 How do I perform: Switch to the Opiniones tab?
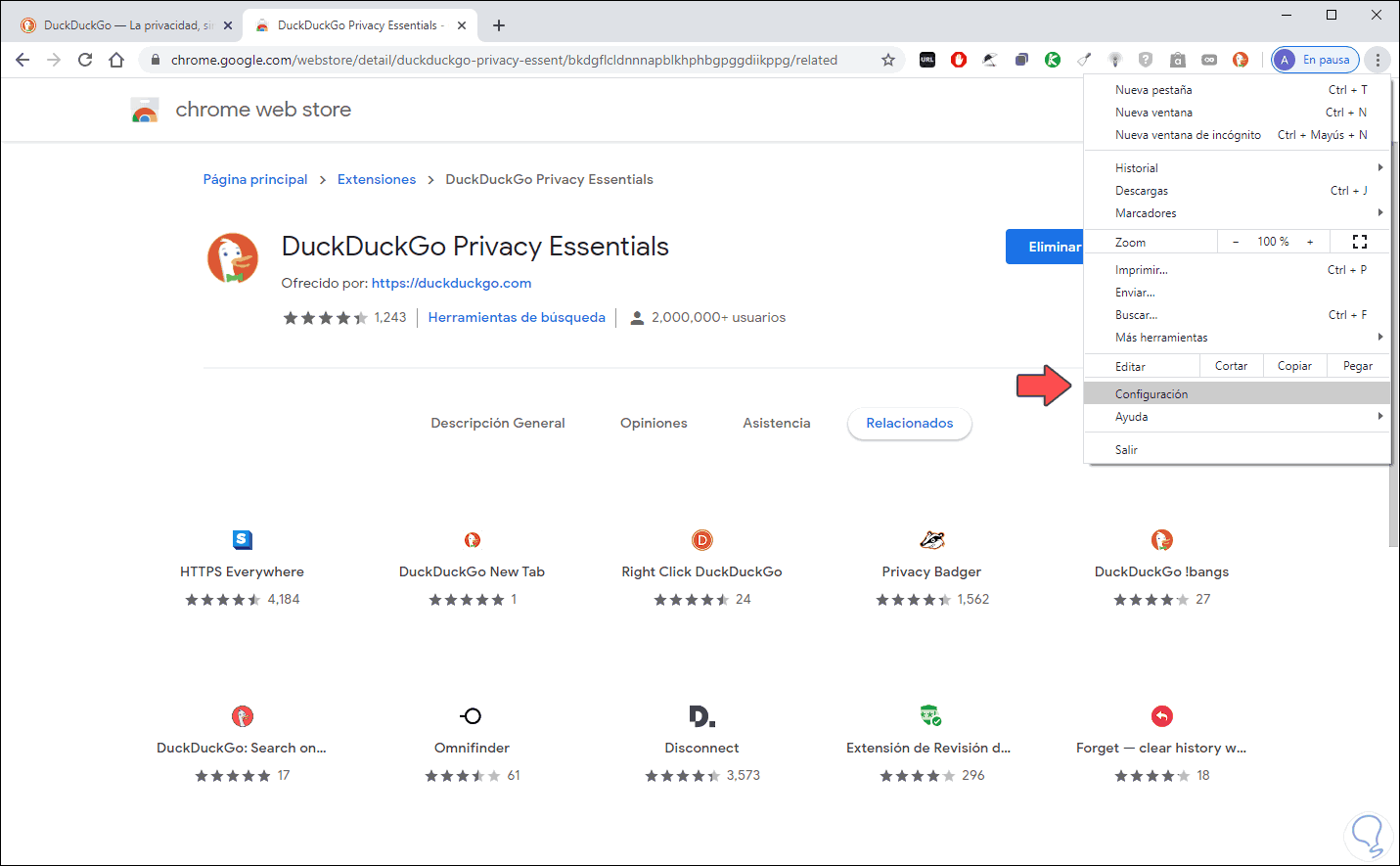click(654, 424)
